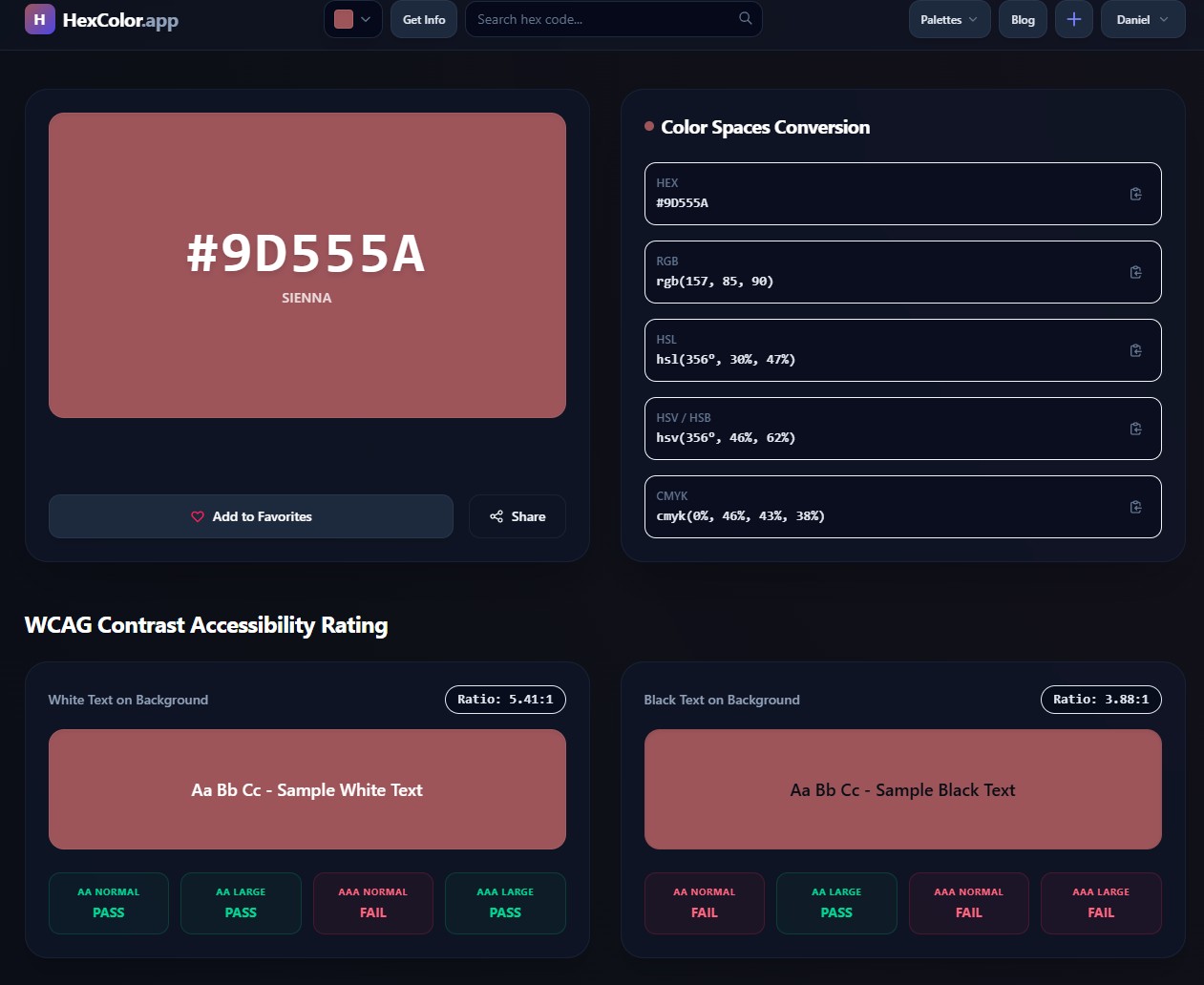Share this color
The image size is (1204, 985).
[518, 516]
